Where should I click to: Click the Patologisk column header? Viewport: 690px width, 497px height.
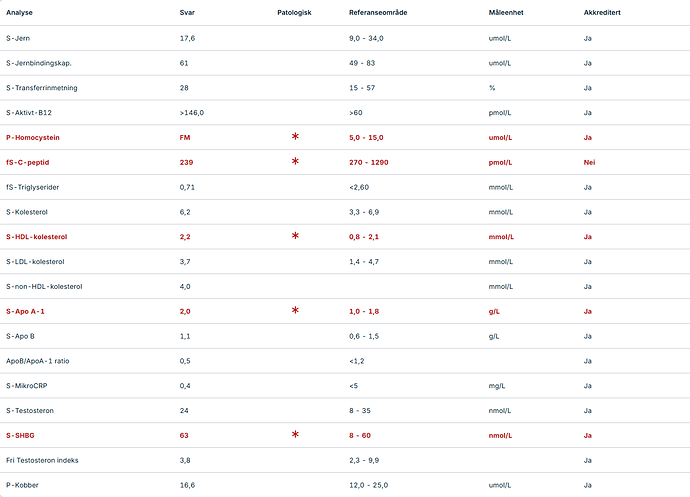[294, 12]
